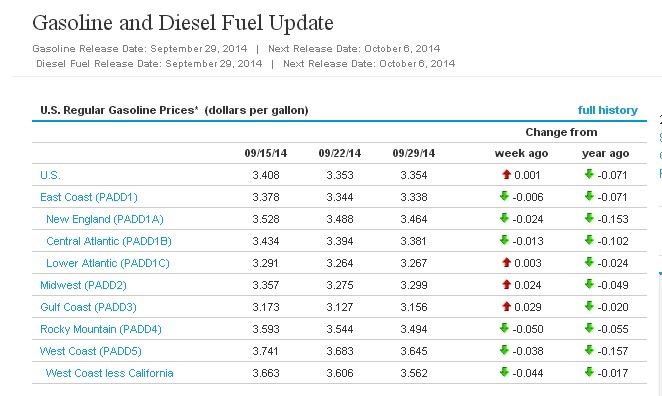Open New England (PADD1A) link
662x396 pixels.
(105, 219)
